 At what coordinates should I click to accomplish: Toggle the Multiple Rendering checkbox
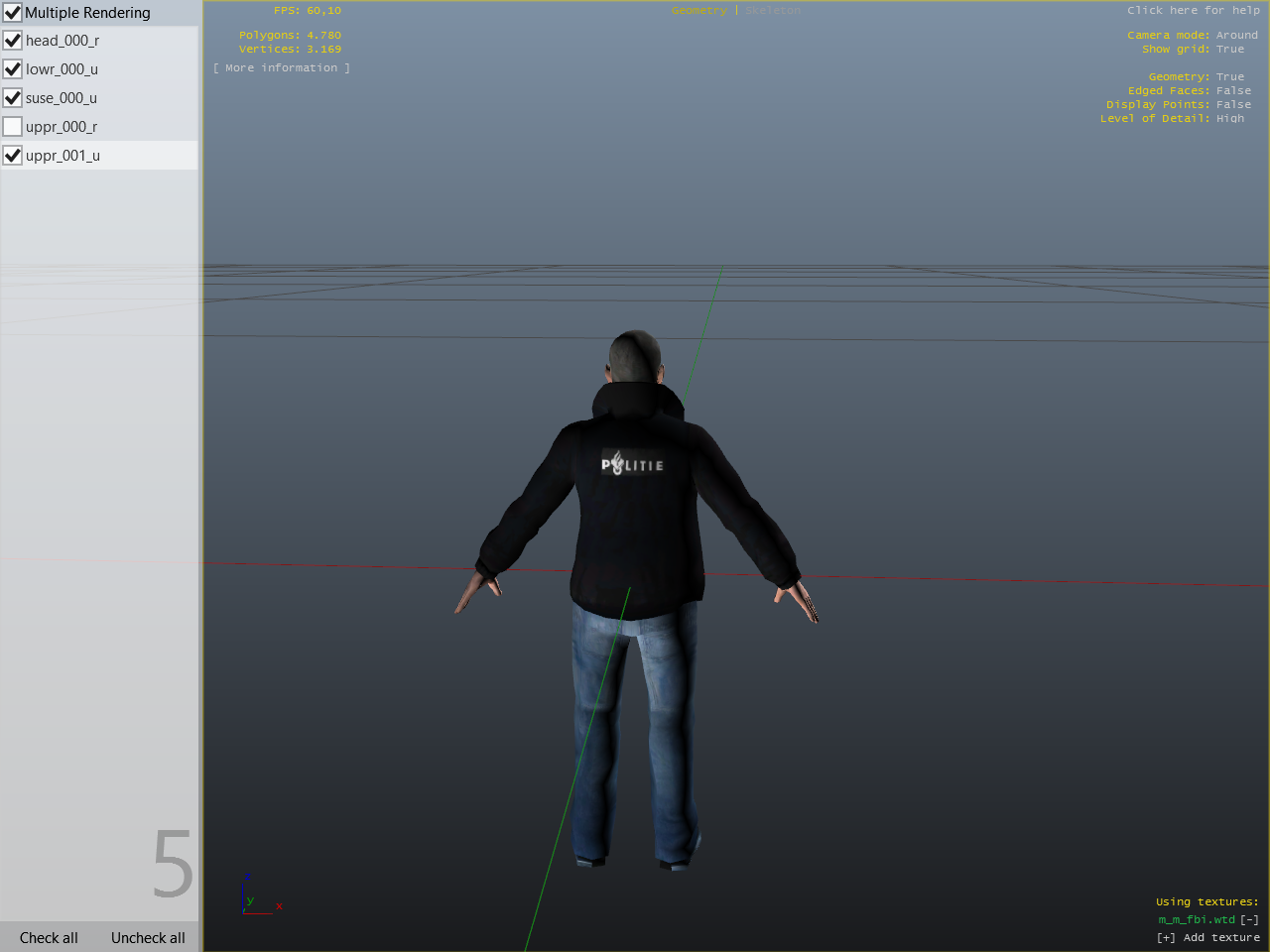[x=13, y=13]
